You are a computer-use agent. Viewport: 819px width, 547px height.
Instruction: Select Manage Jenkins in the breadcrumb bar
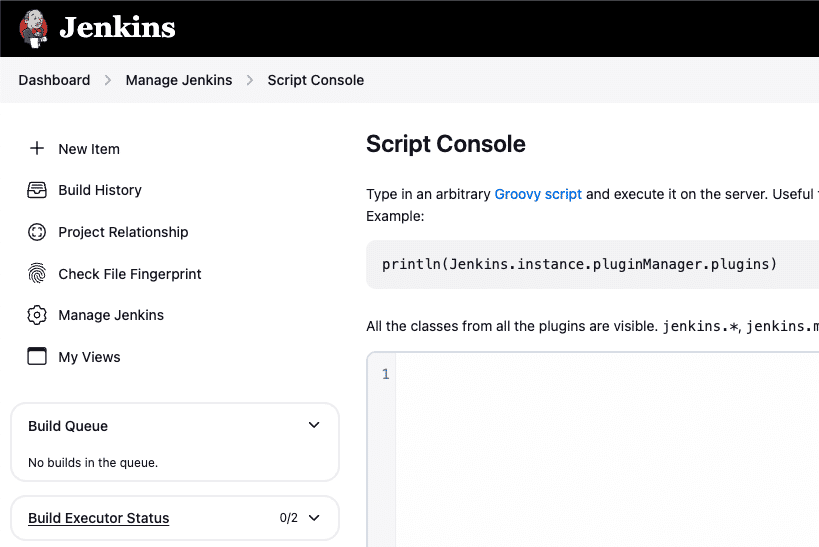(x=179, y=80)
